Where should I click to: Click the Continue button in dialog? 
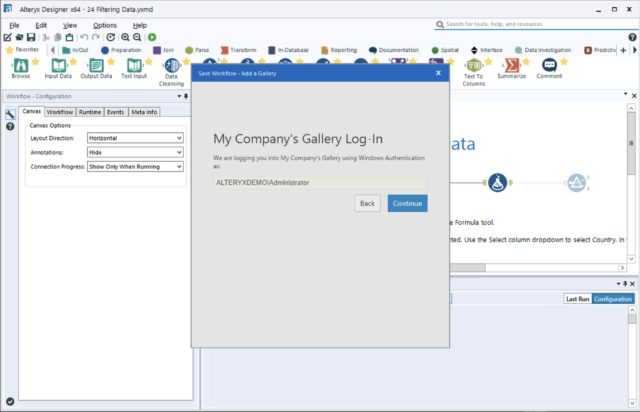[x=407, y=203]
